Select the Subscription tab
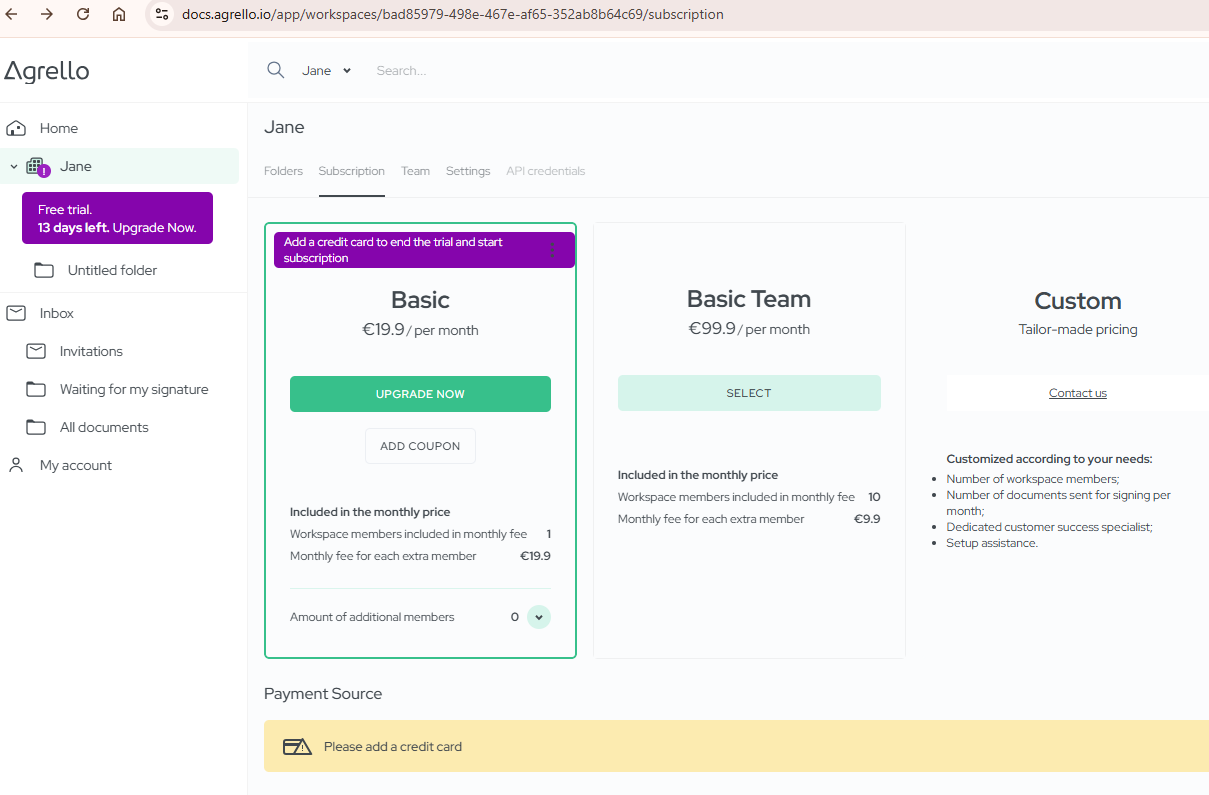1209x795 pixels. click(352, 171)
